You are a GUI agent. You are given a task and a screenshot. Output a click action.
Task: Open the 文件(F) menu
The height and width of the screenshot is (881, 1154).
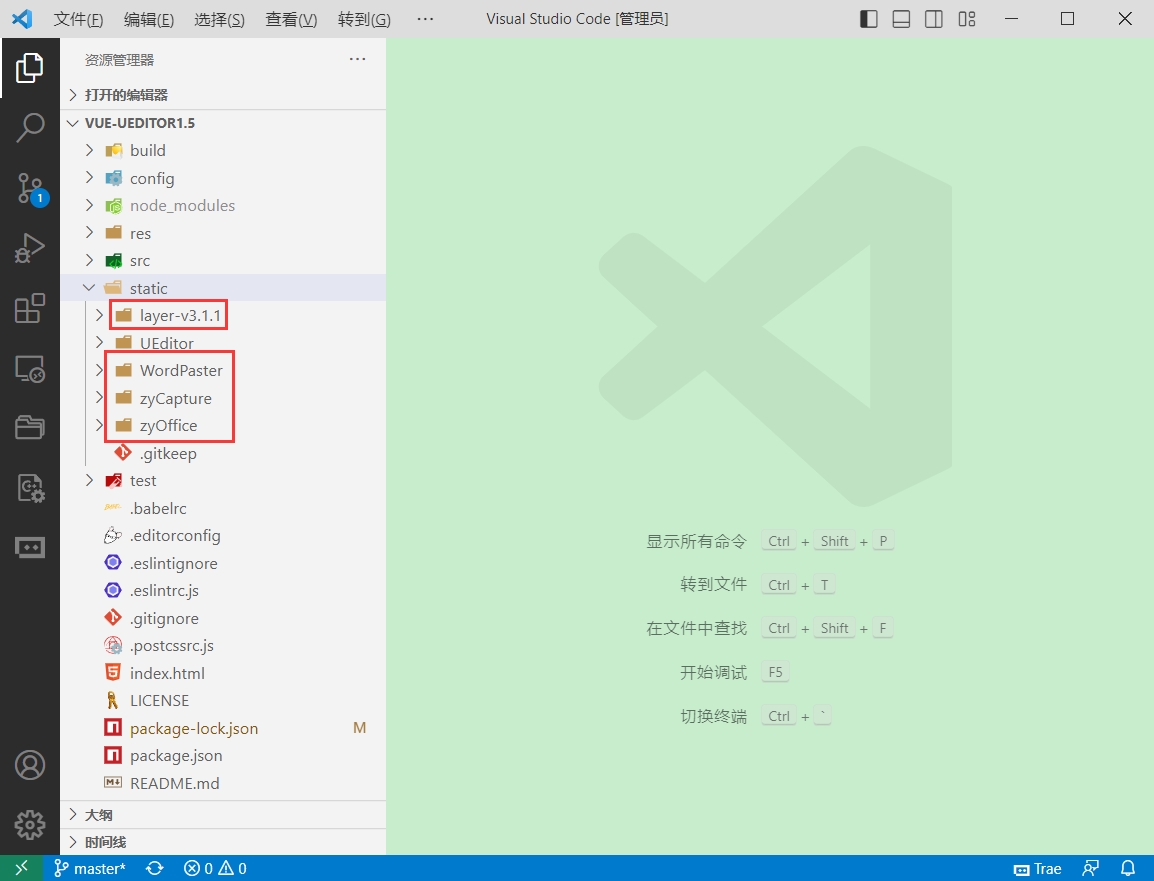pyautogui.click(x=78, y=19)
